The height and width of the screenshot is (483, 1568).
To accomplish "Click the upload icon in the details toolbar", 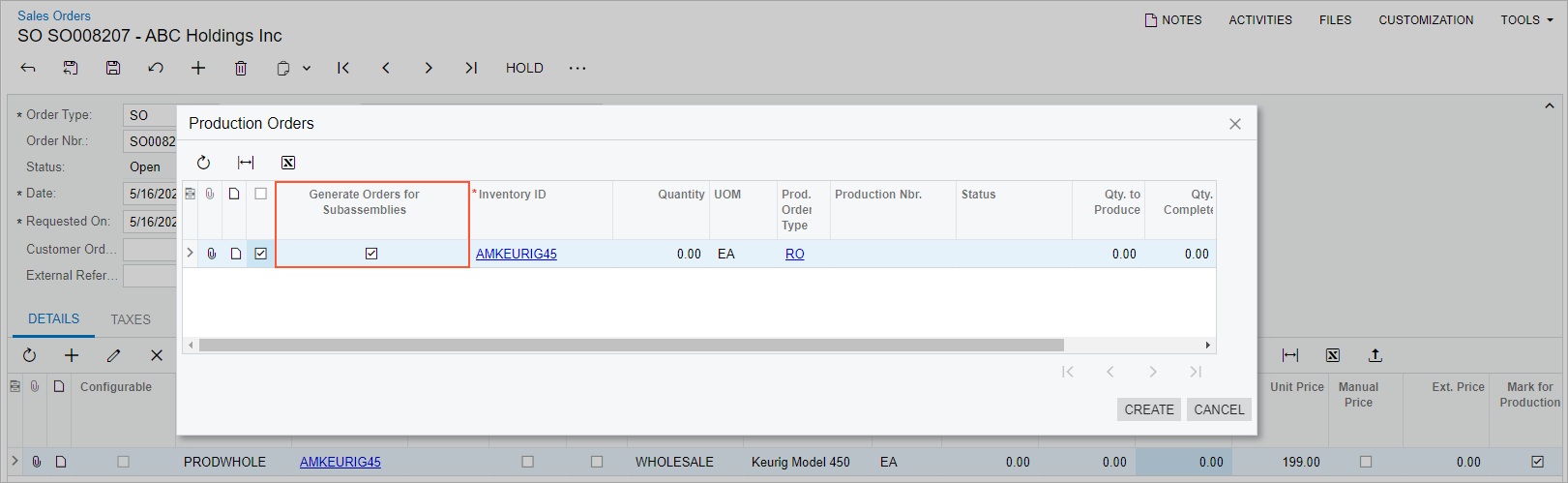I will (x=1376, y=355).
